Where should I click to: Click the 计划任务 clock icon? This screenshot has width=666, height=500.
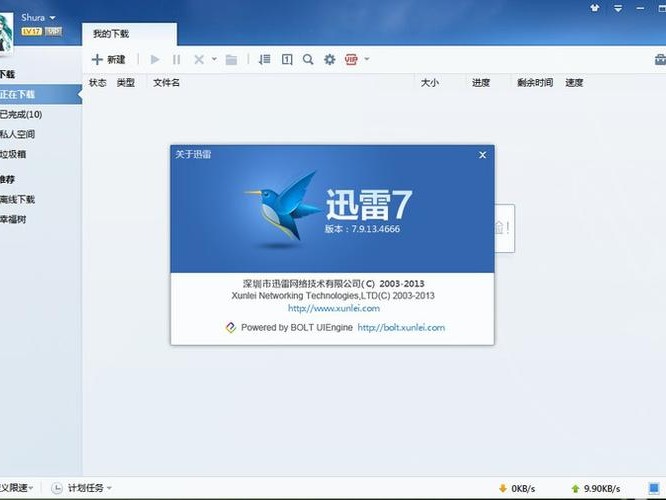click(x=57, y=489)
